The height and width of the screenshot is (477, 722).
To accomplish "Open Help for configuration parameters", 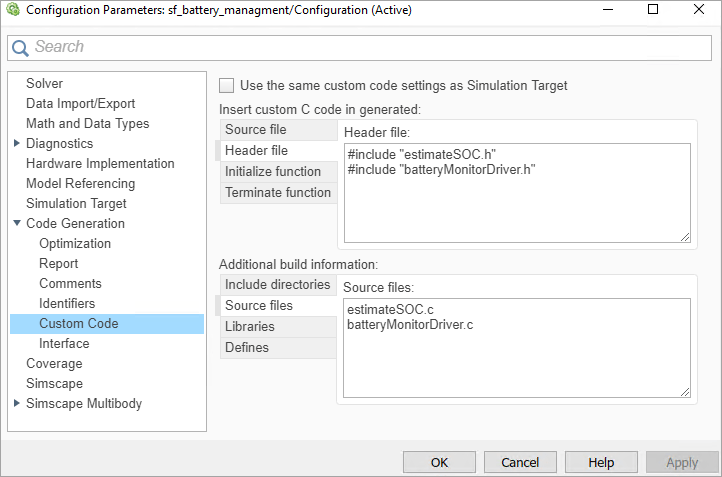I will [601, 462].
